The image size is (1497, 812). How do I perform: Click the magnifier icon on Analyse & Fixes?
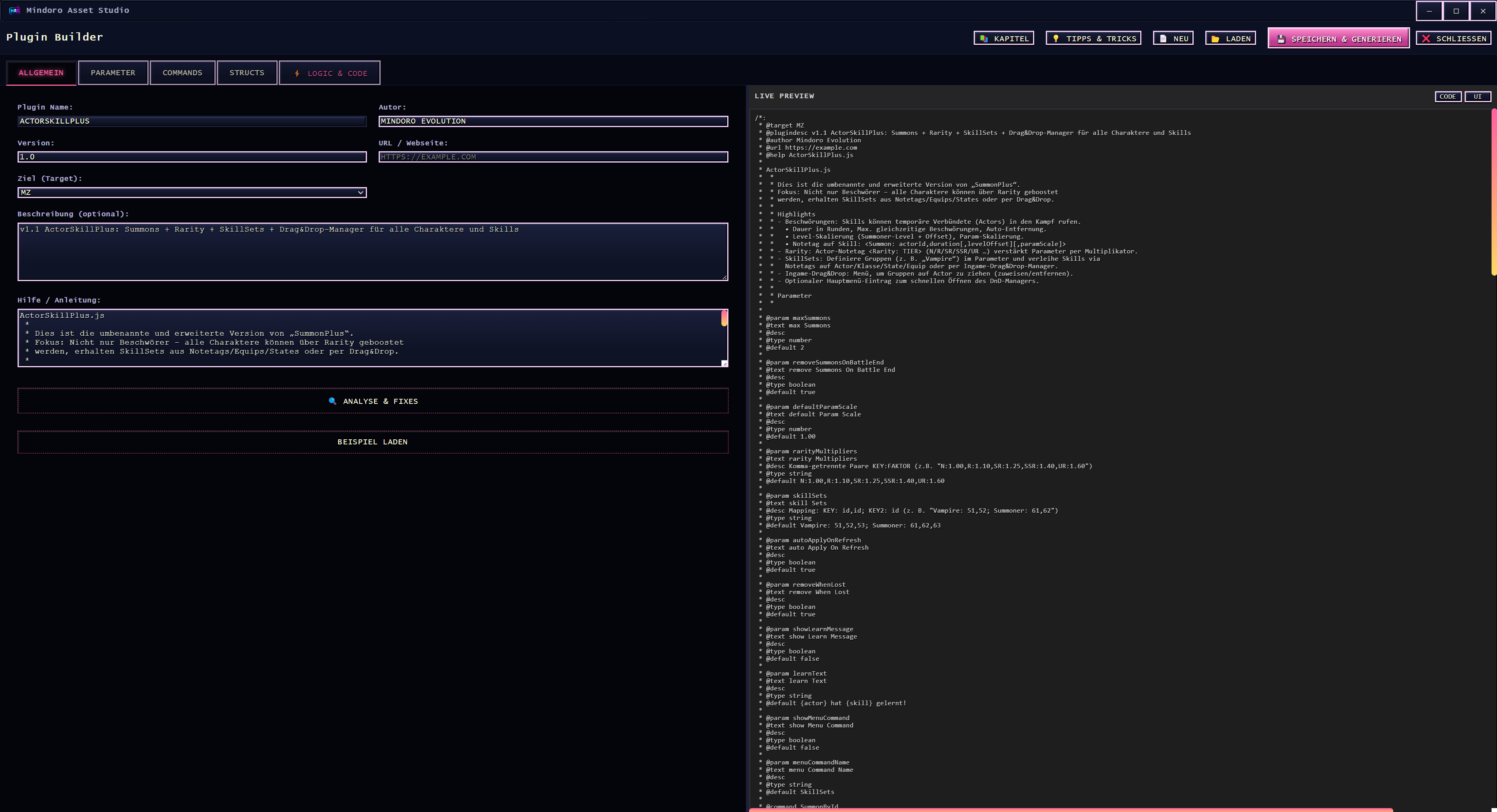coord(332,401)
